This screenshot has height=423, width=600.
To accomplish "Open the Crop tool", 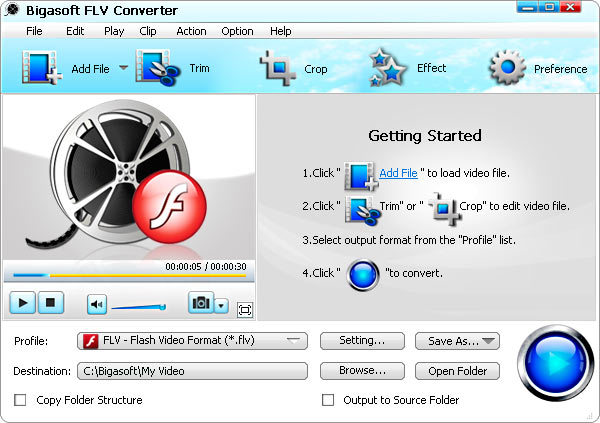I will coord(278,68).
